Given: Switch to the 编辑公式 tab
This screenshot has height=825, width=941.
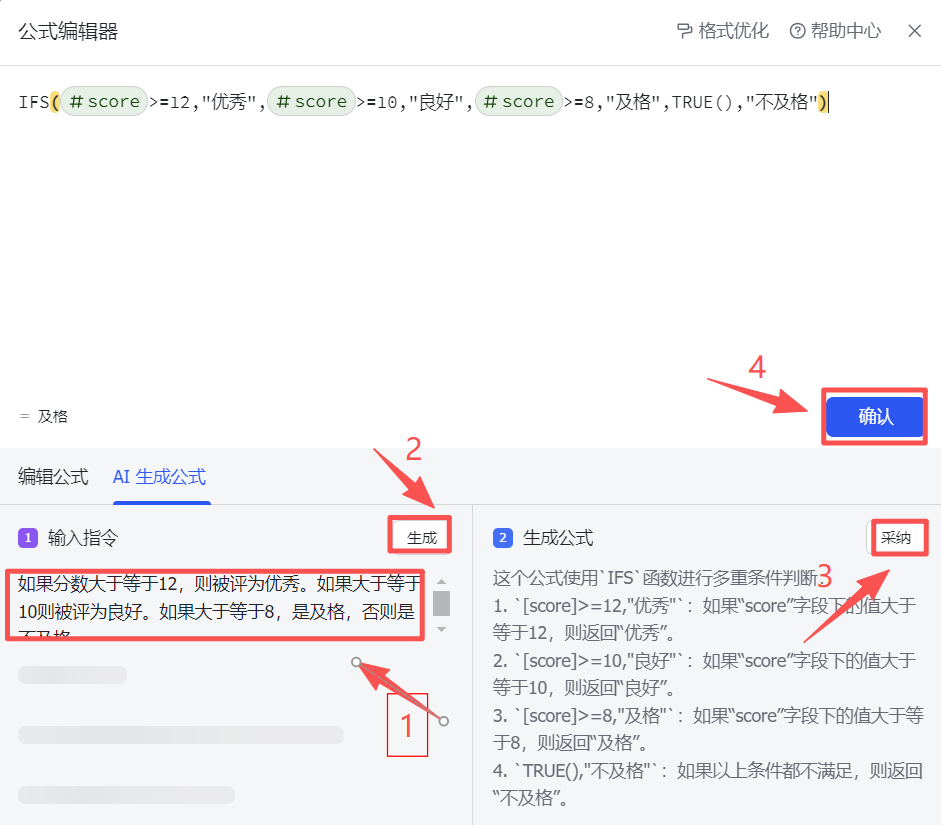Looking at the screenshot, I should point(53,477).
